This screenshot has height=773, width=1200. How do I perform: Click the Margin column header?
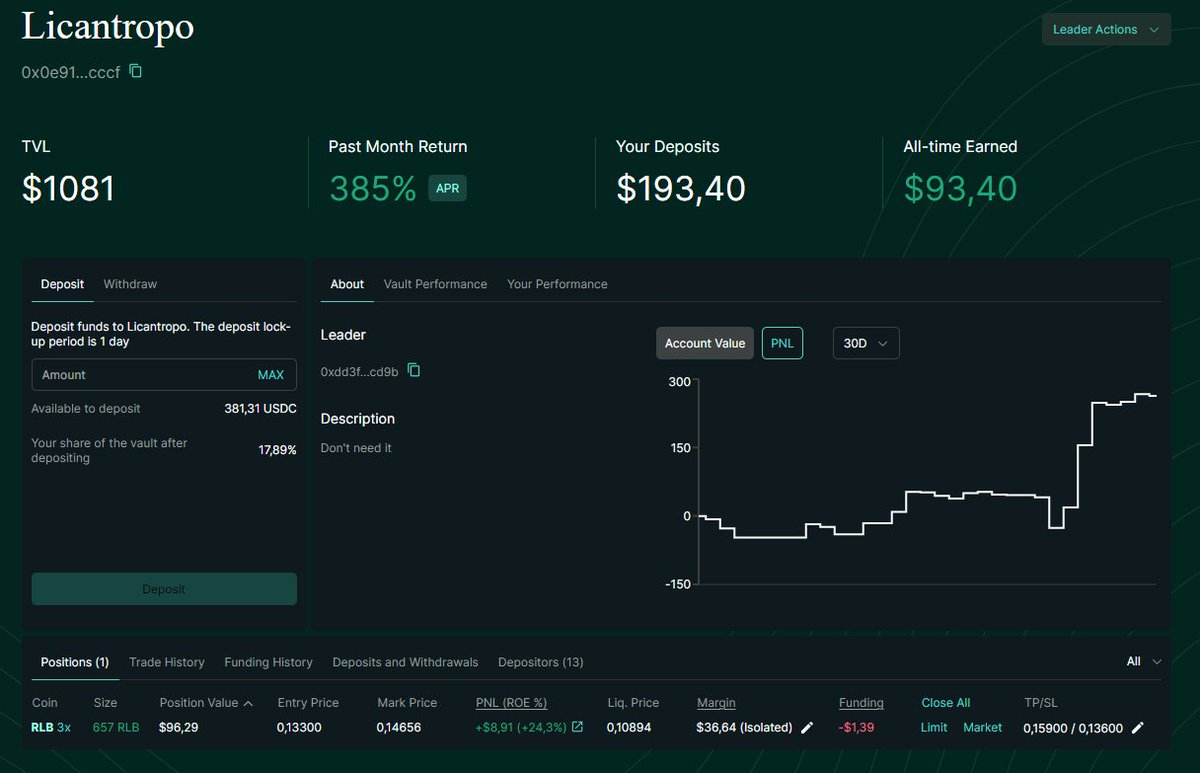(717, 702)
